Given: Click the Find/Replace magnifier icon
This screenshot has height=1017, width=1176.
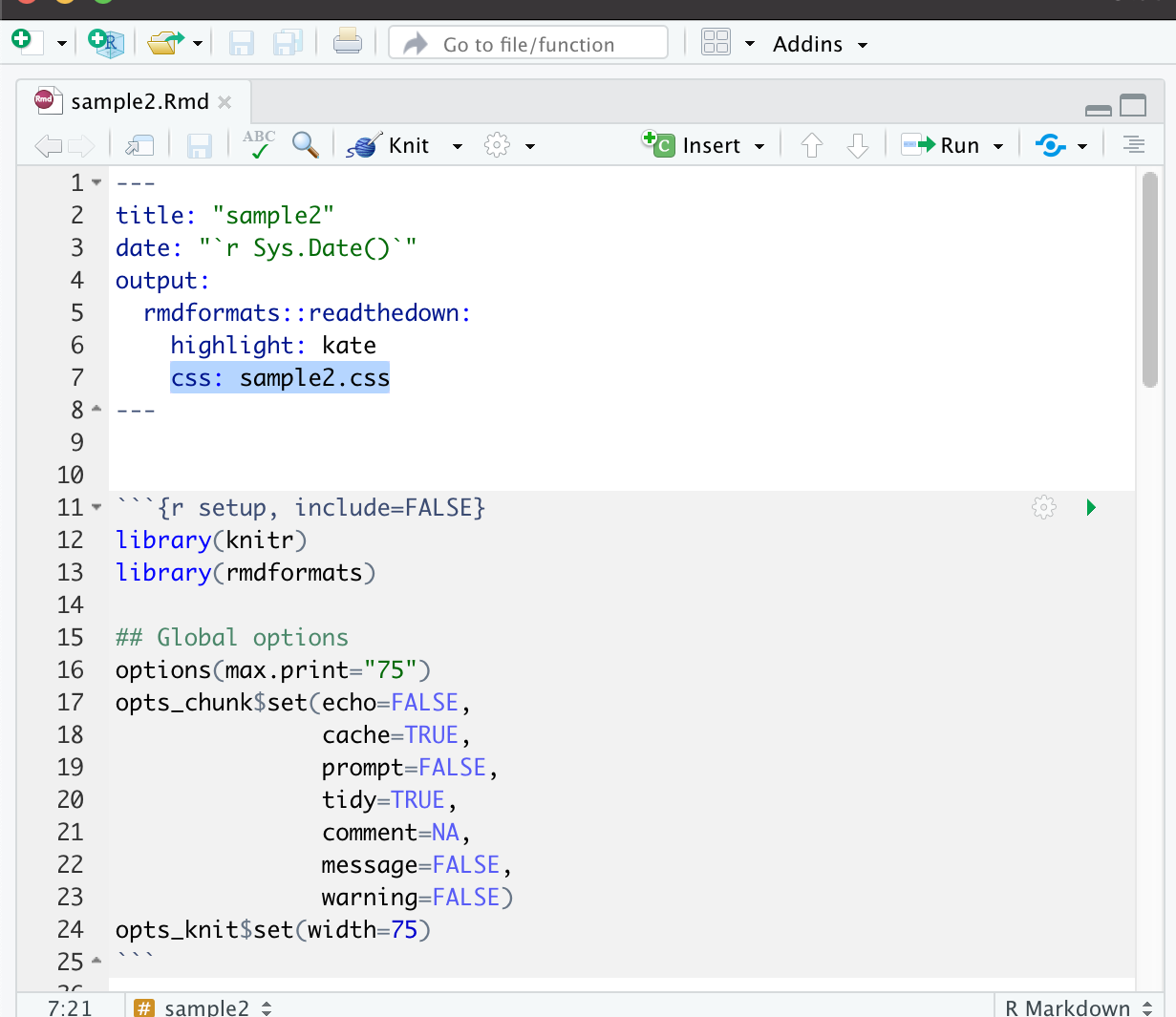Looking at the screenshot, I should coord(306,145).
